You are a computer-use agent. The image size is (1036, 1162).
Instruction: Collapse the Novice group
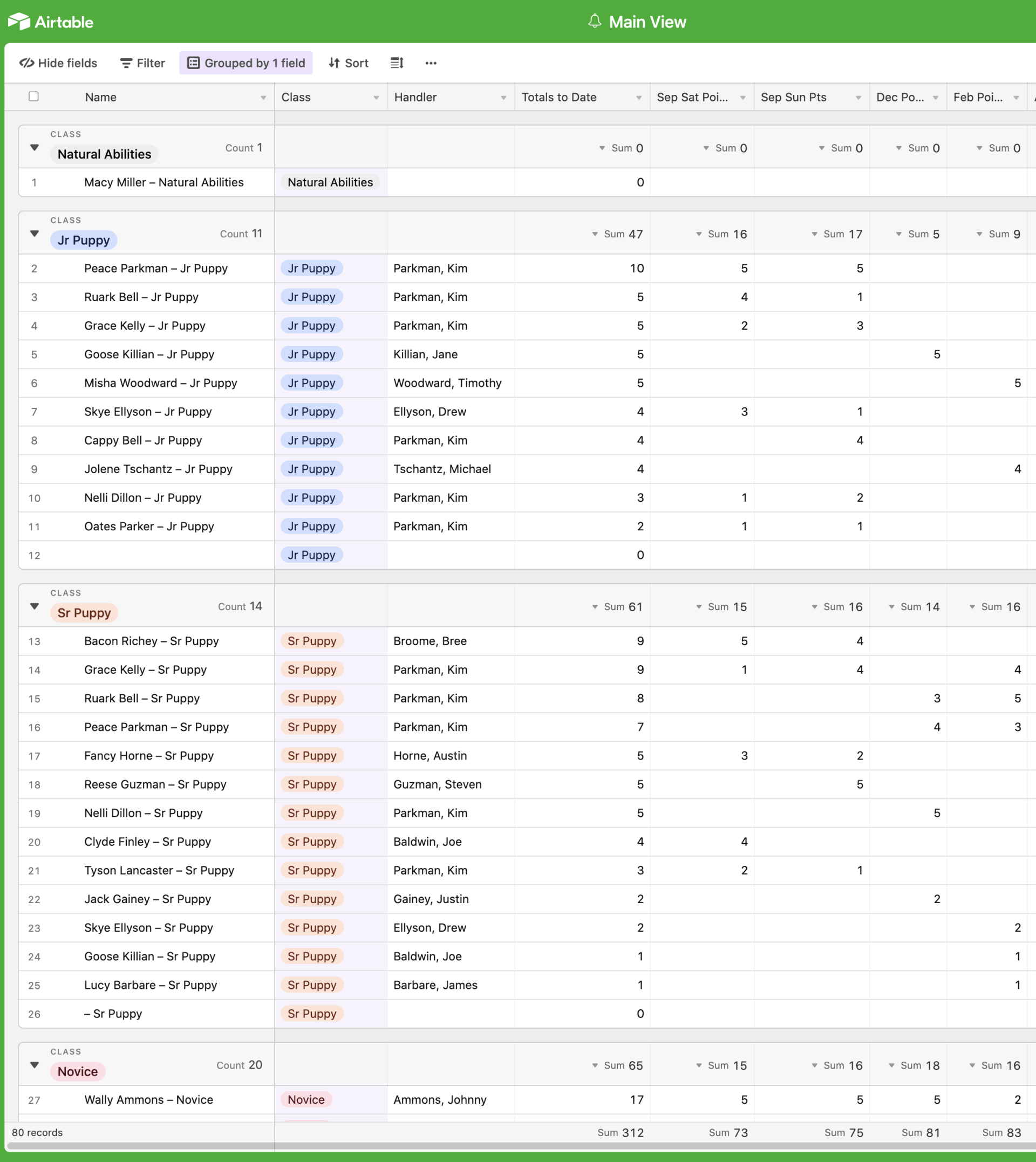click(35, 1065)
